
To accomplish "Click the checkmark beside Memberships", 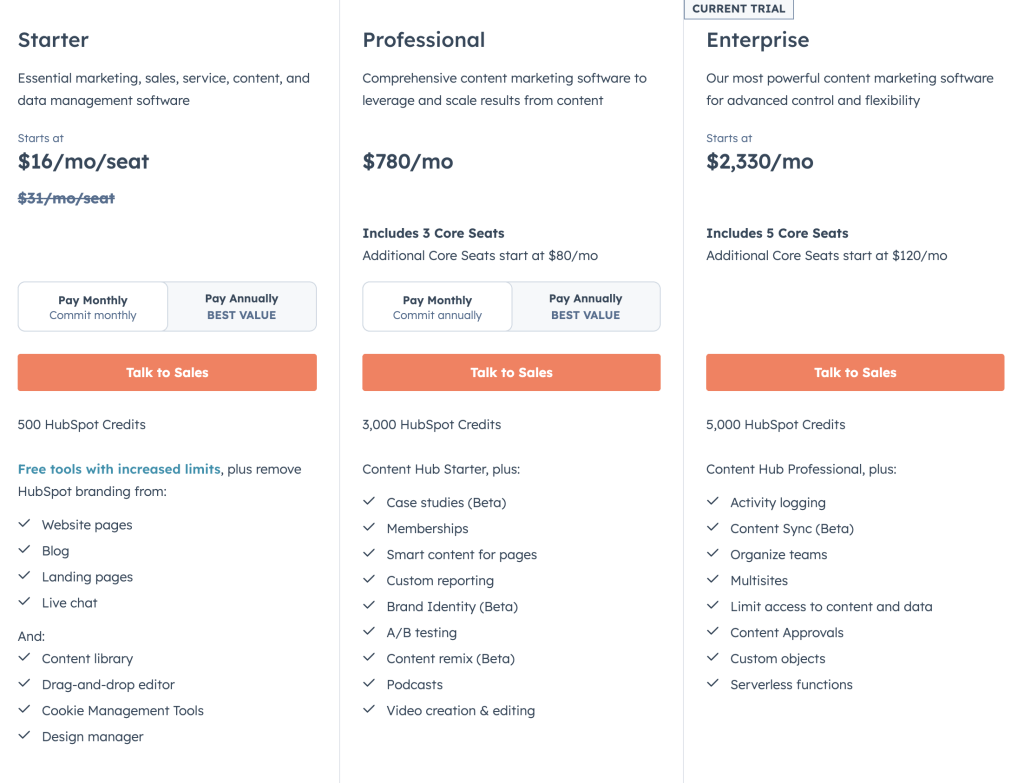I will click(x=368, y=528).
